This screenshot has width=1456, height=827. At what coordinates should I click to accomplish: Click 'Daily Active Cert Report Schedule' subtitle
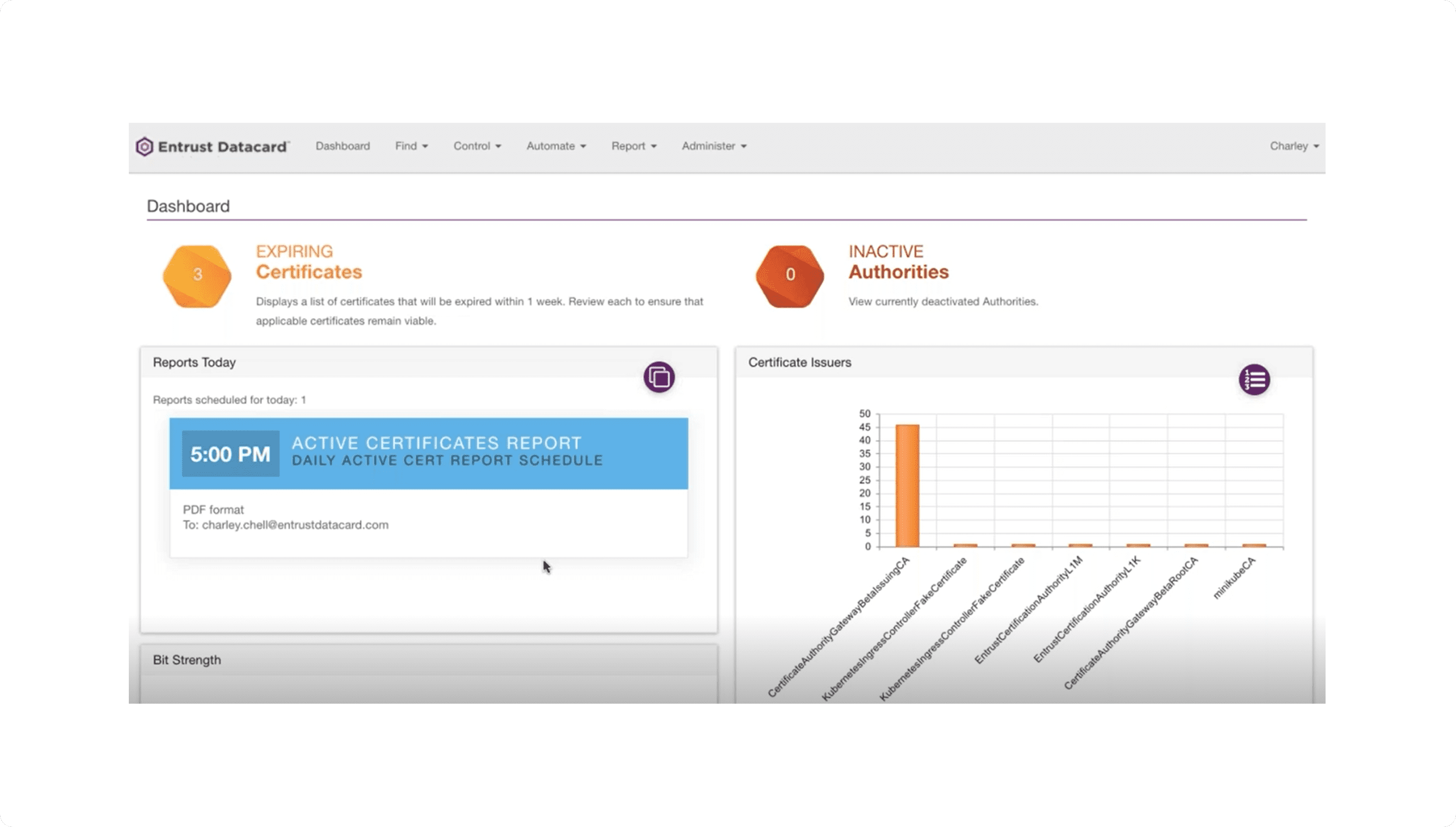point(447,461)
